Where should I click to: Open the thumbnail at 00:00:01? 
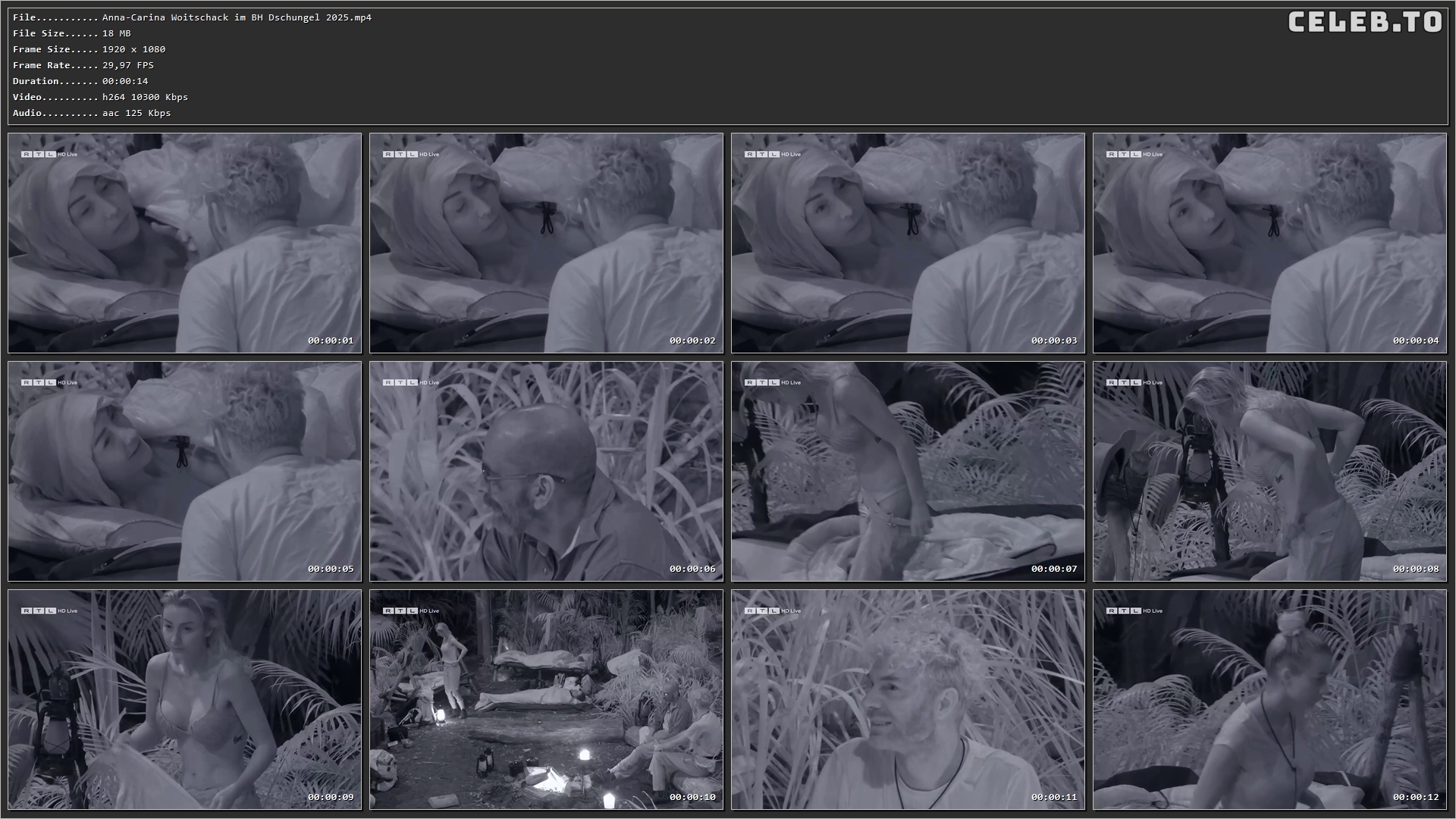[x=184, y=243]
